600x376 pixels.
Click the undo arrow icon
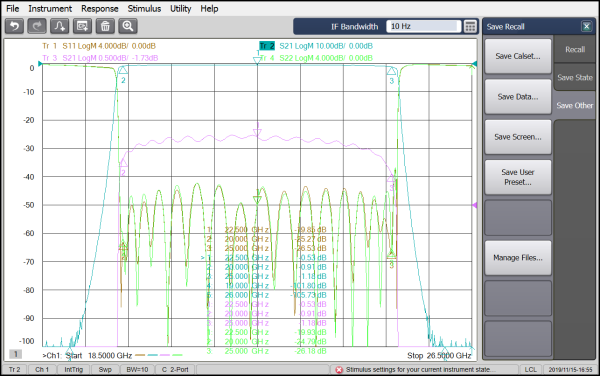pyautogui.click(x=15, y=26)
